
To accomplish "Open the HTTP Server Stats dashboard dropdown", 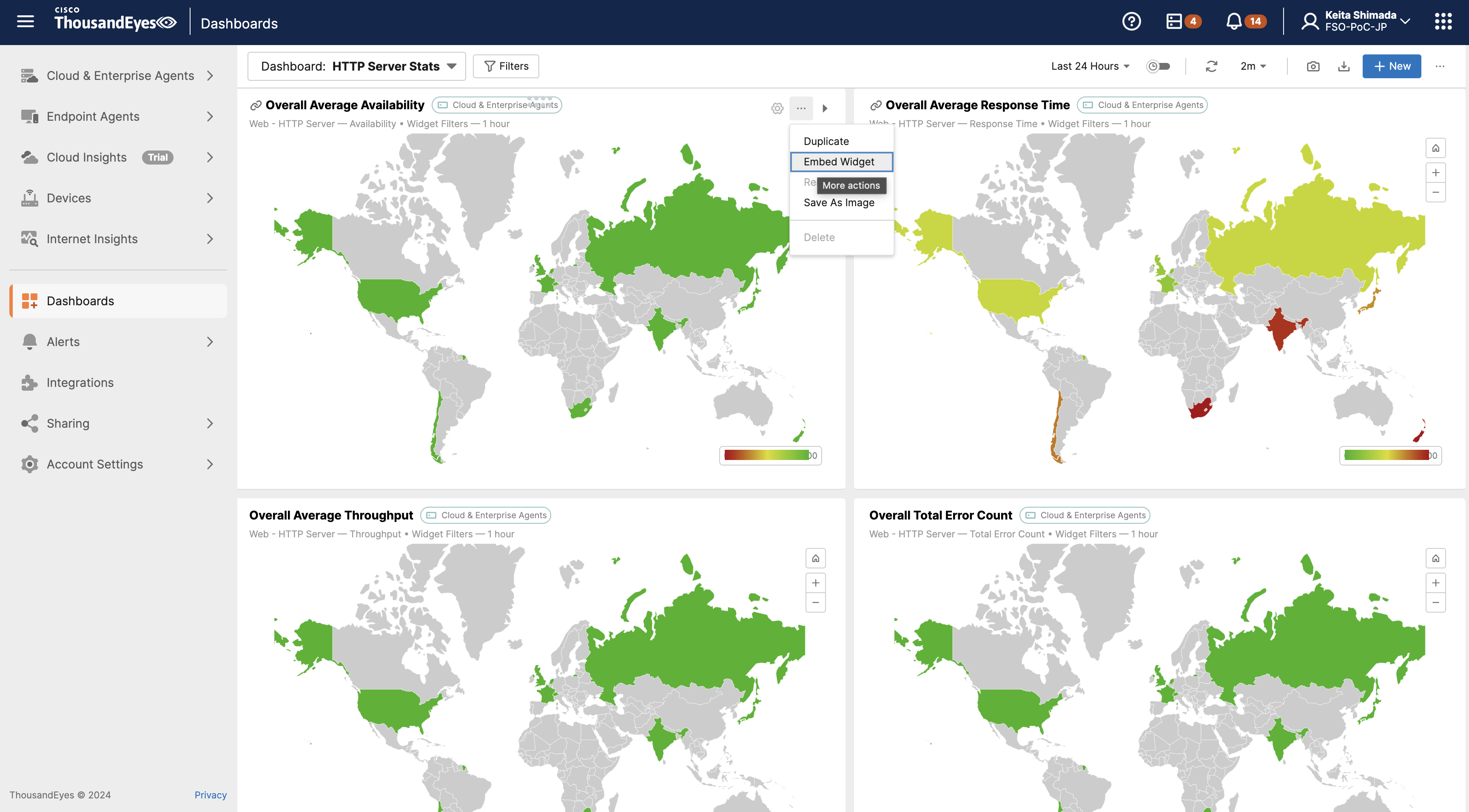I will tap(357, 66).
